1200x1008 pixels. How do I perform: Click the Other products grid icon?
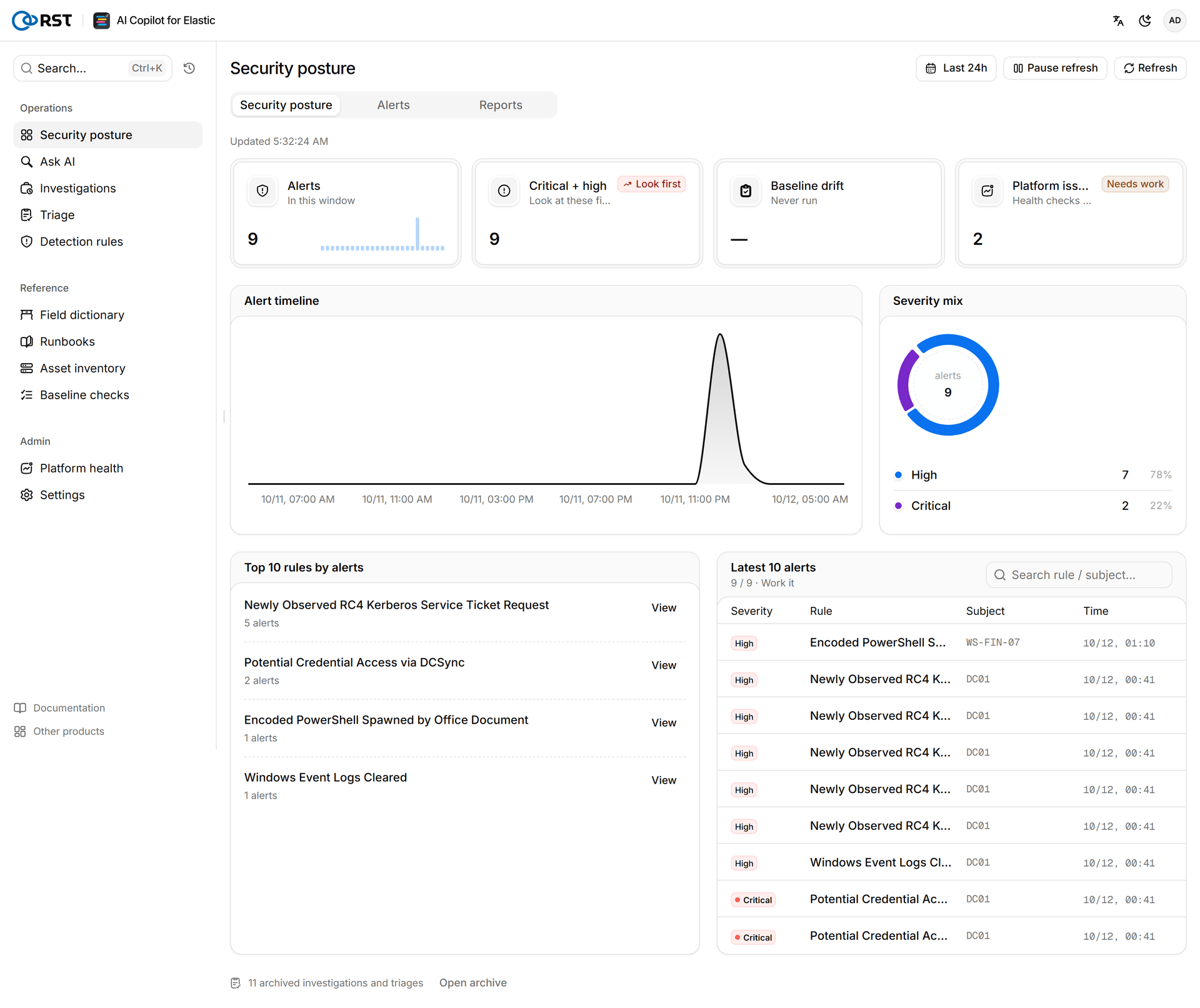coord(20,731)
